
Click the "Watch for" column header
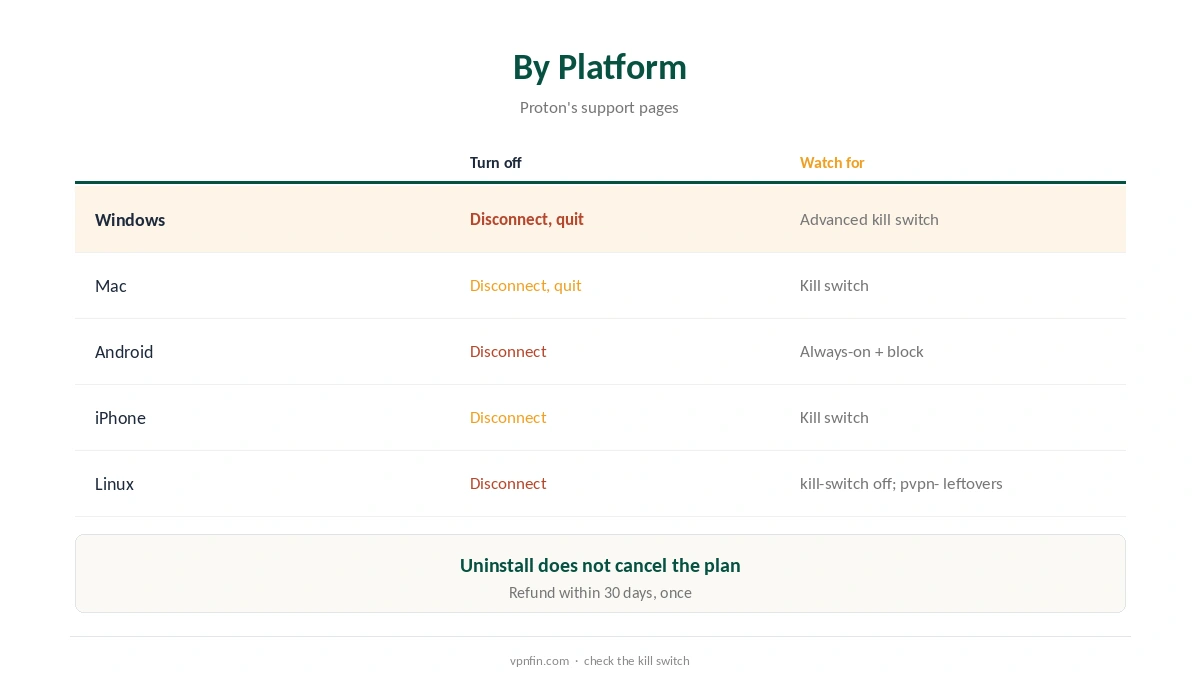(832, 162)
